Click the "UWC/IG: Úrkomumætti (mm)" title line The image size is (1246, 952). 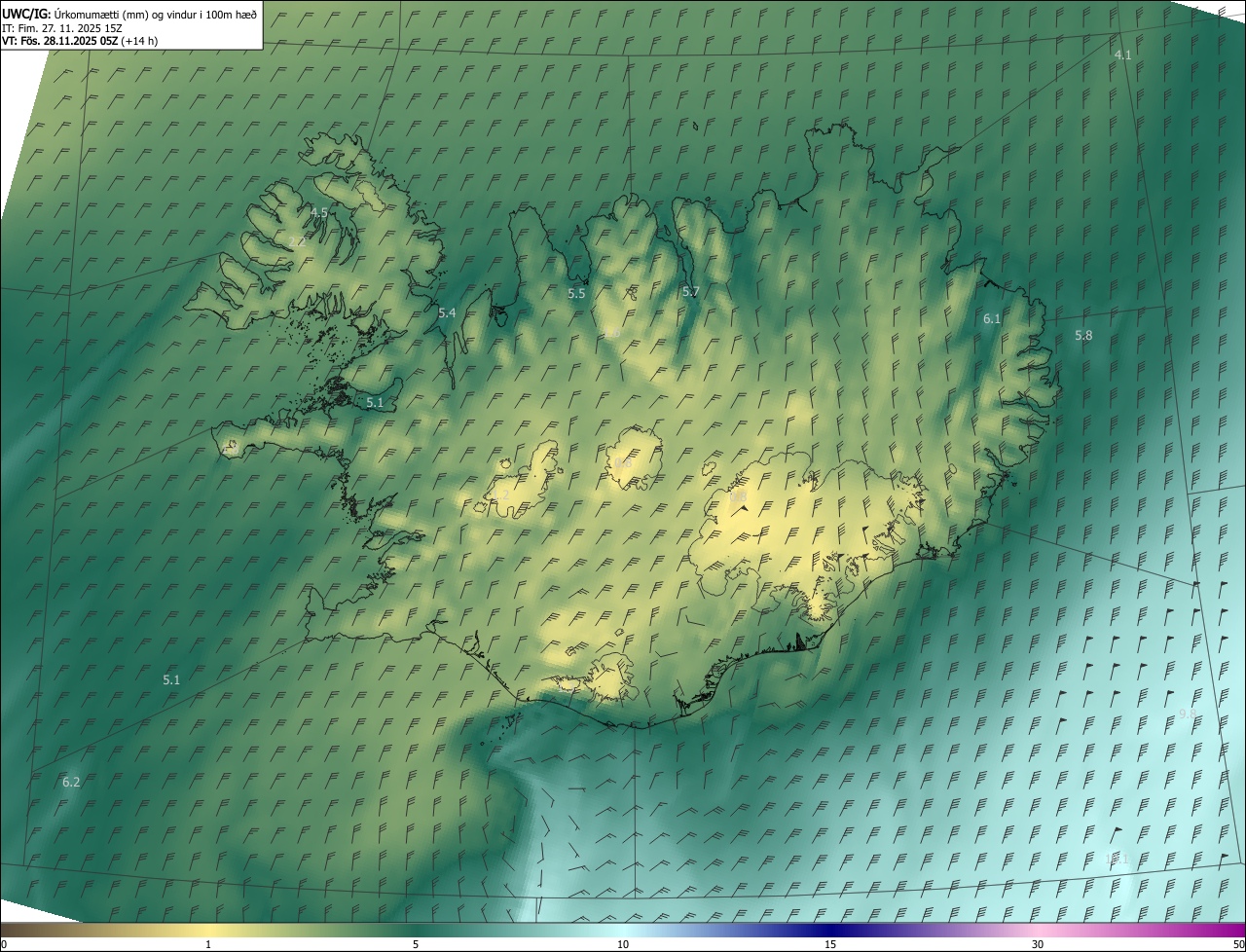(129, 14)
